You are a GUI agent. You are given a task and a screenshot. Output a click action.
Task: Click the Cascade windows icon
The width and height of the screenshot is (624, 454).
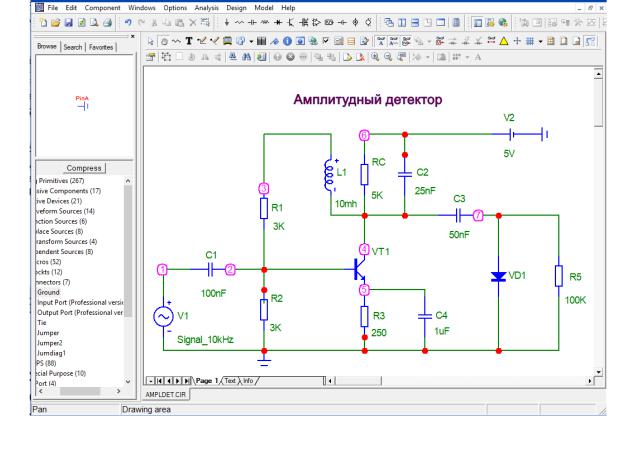(x=389, y=23)
